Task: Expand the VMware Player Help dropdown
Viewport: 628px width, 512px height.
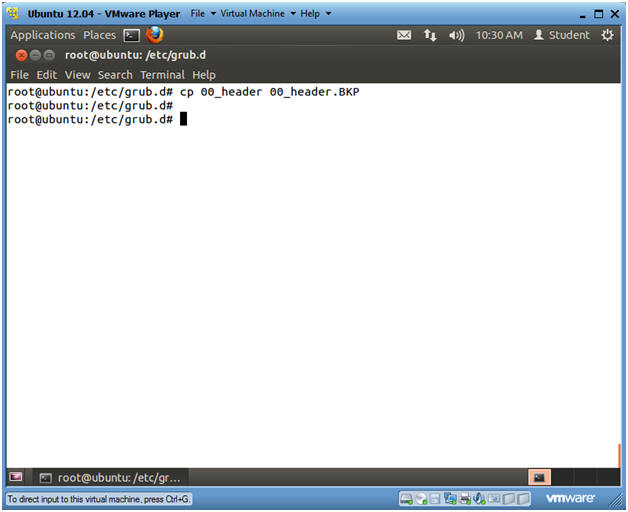Action: tap(316, 14)
